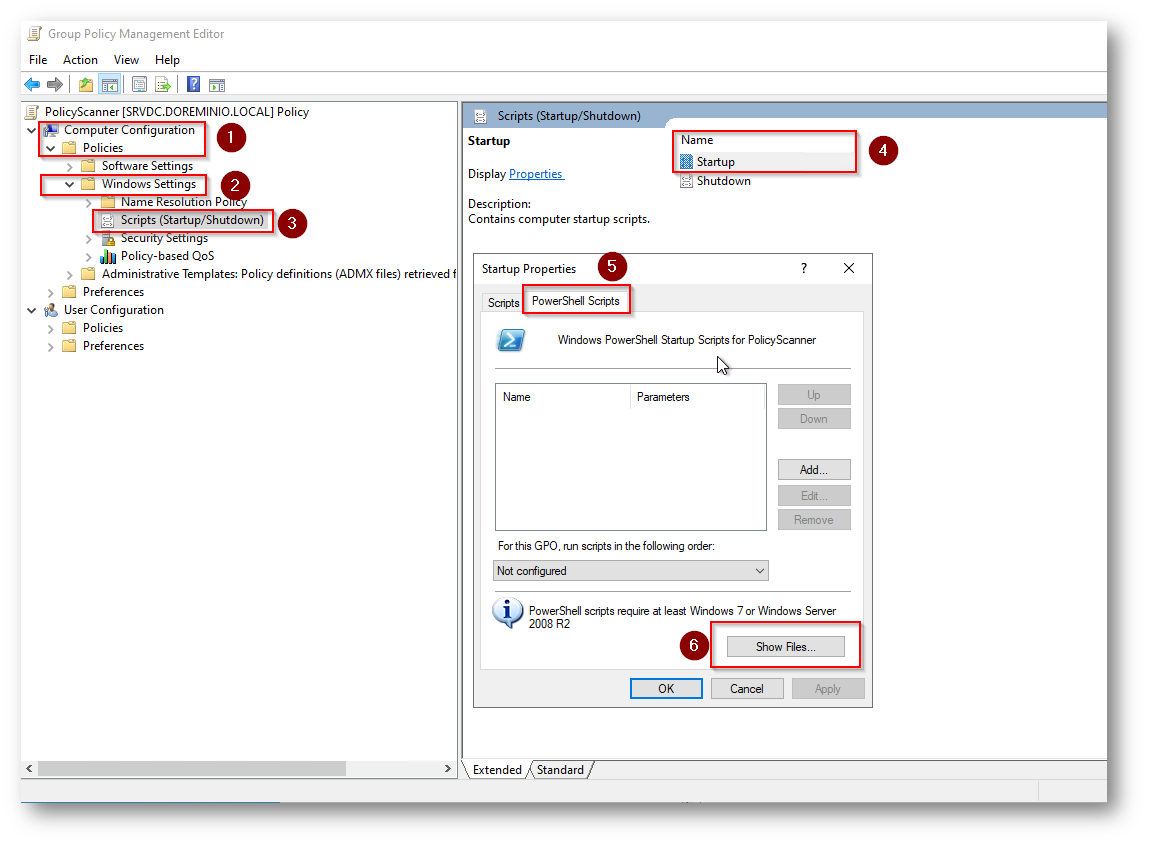The width and height of the screenshot is (1149, 845).
Task: Click the scroll left arrow of tree pane
Action: [x=29, y=769]
